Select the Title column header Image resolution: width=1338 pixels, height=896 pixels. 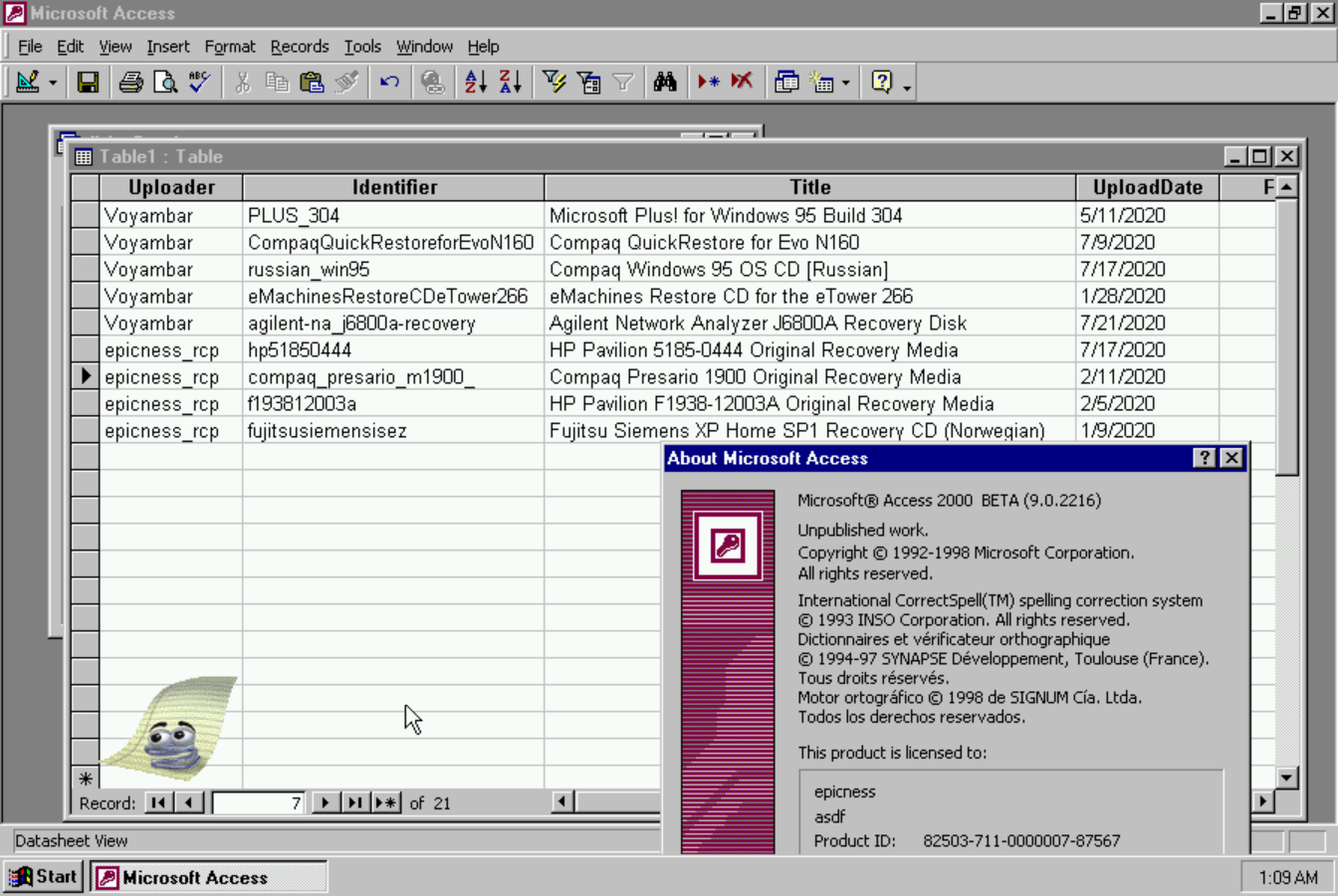click(810, 187)
